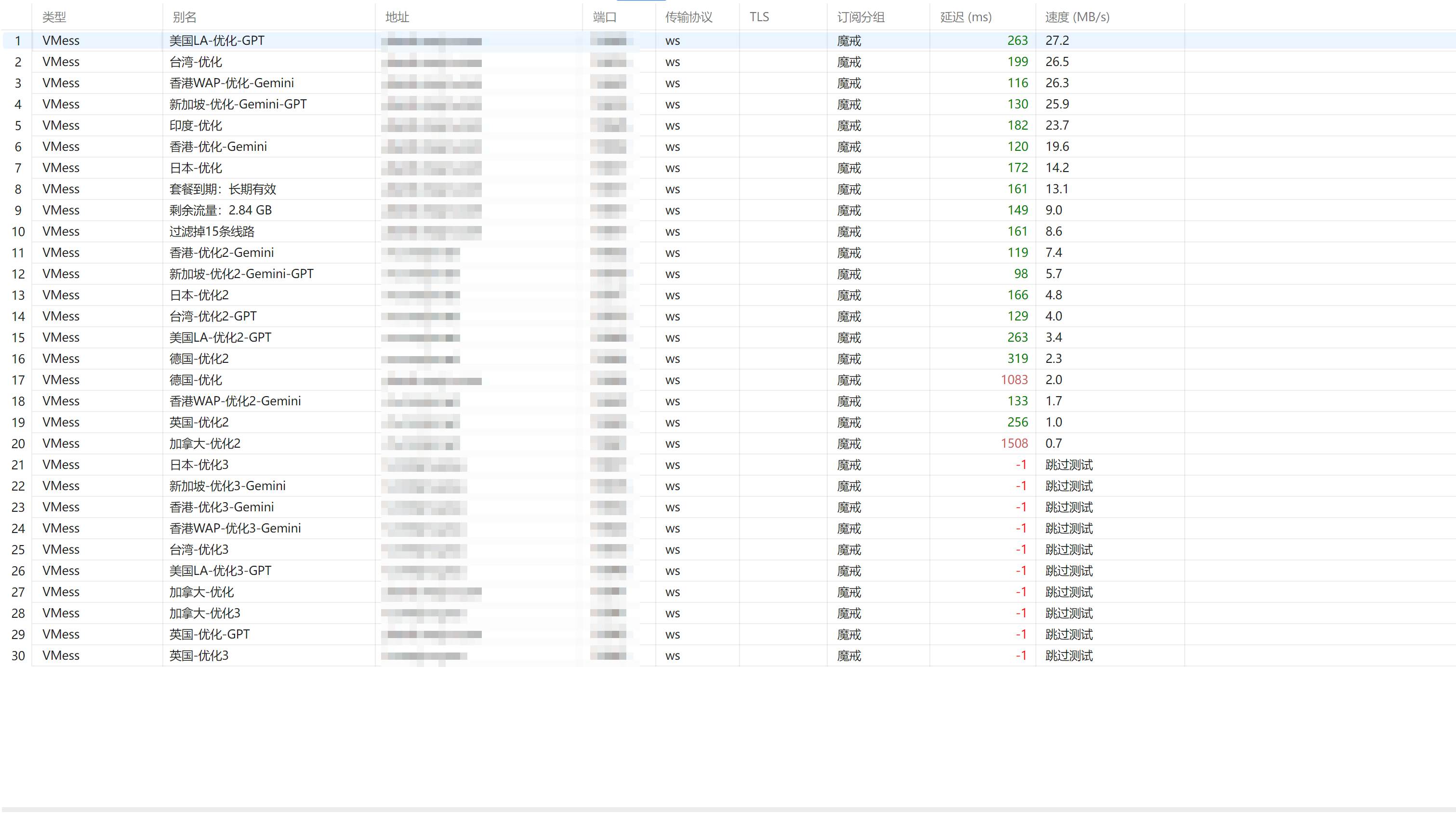Select the 台湾-优化3 server row
The height and width of the screenshot is (813, 1456).
pos(728,549)
